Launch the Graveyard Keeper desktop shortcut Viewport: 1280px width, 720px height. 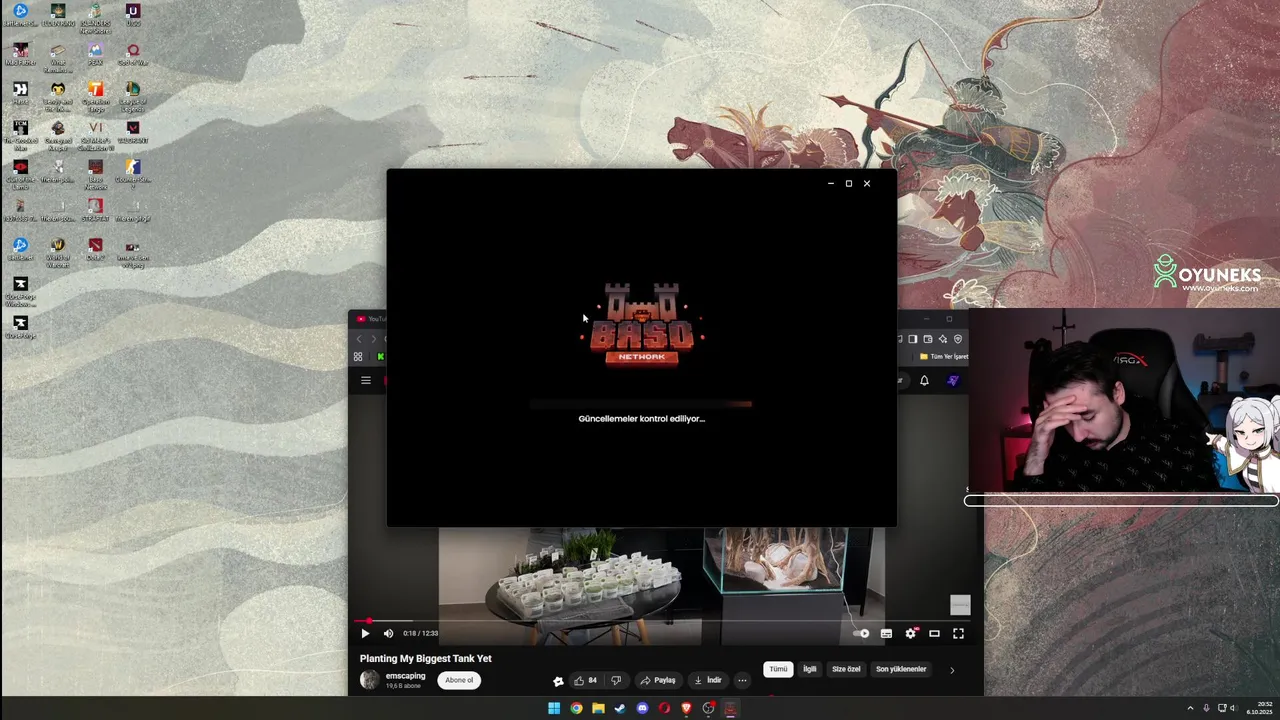pos(58,136)
